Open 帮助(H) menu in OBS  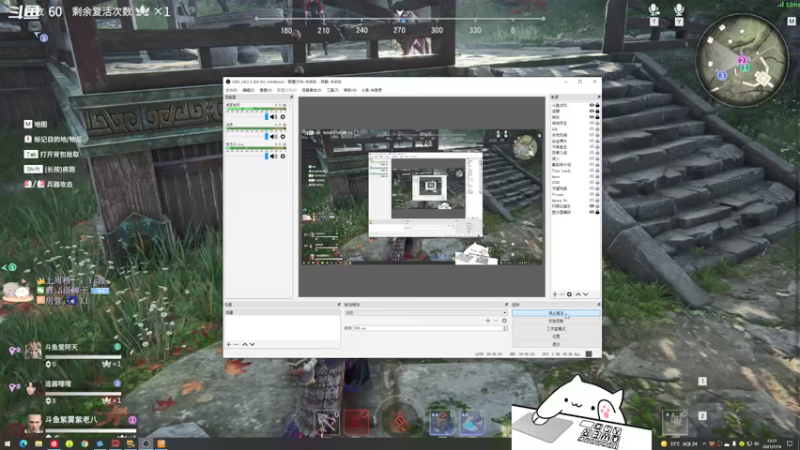(350, 90)
